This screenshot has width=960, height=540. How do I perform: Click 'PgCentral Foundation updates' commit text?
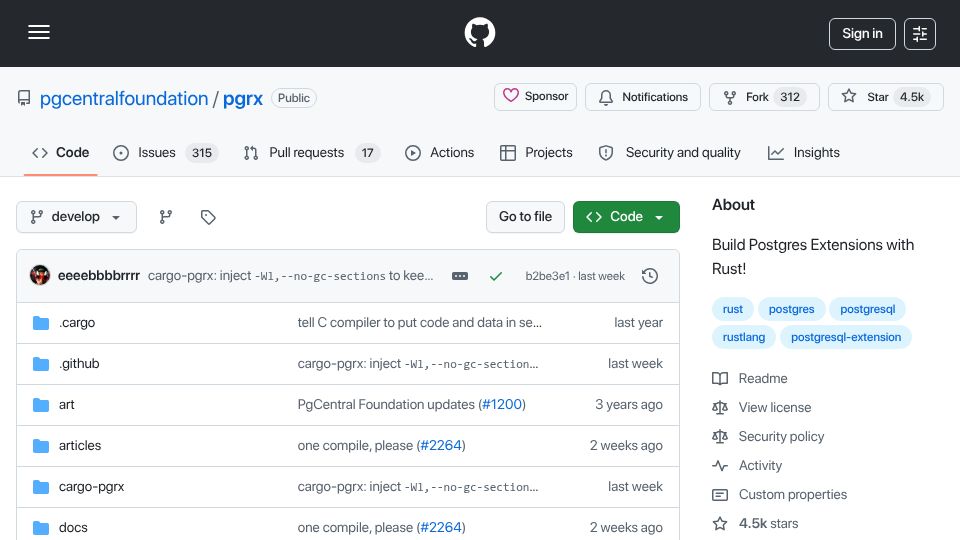(386, 405)
